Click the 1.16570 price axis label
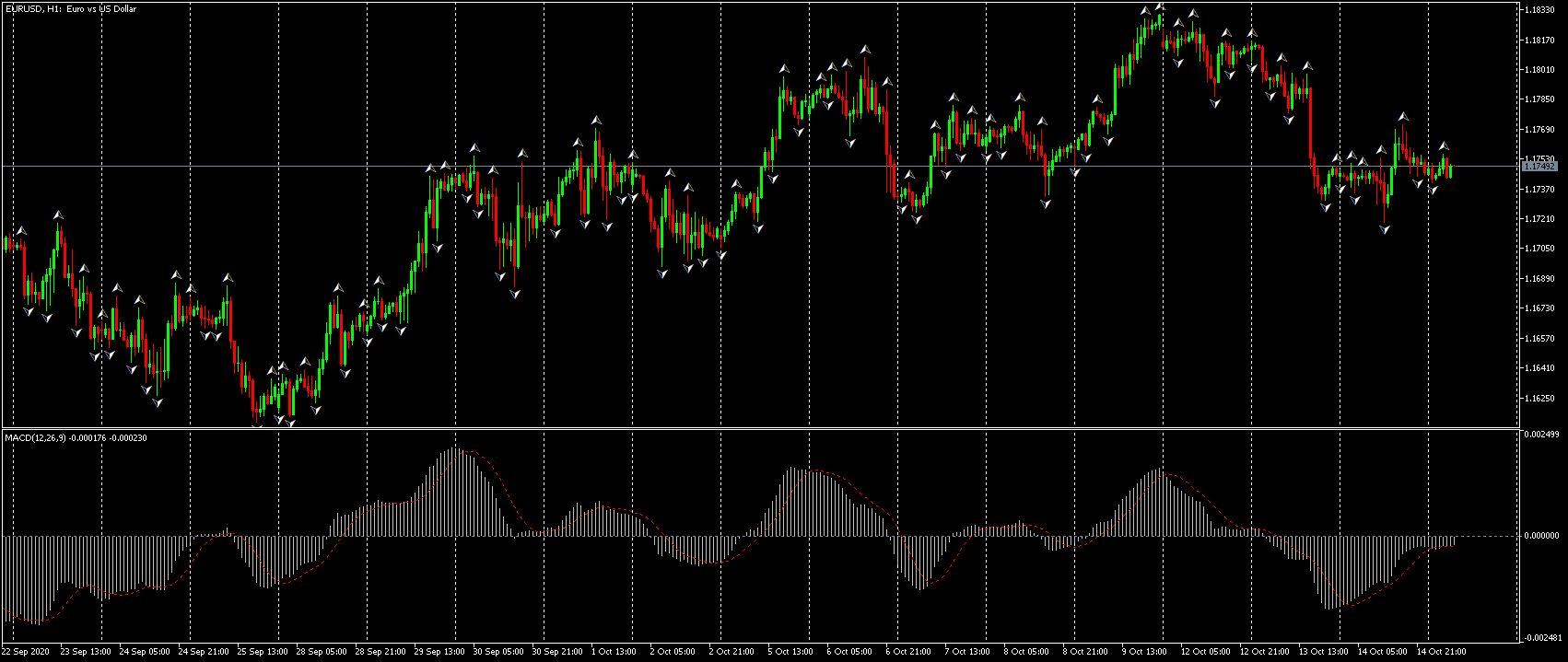This screenshot has height=662, width=1568. click(1539, 339)
